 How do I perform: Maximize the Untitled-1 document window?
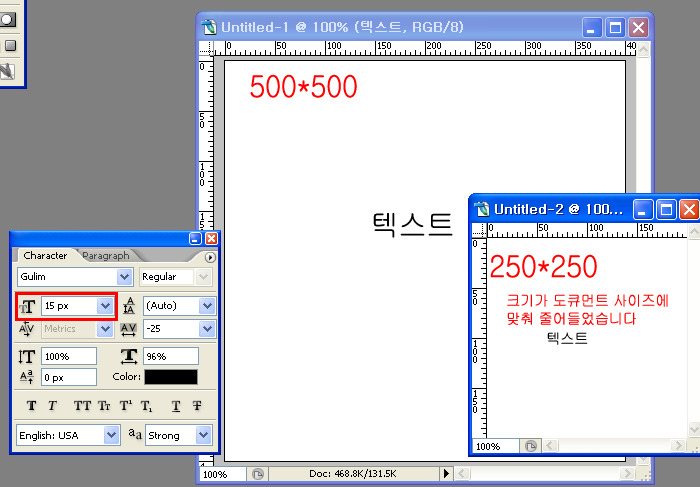tap(615, 28)
